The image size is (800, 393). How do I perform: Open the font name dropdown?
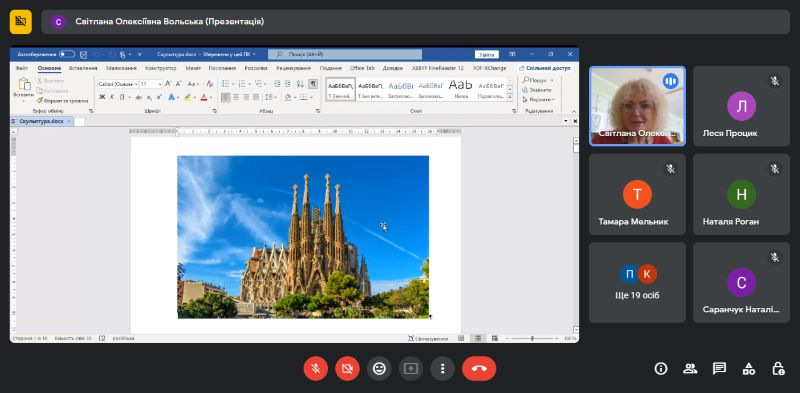pos(136,84)
